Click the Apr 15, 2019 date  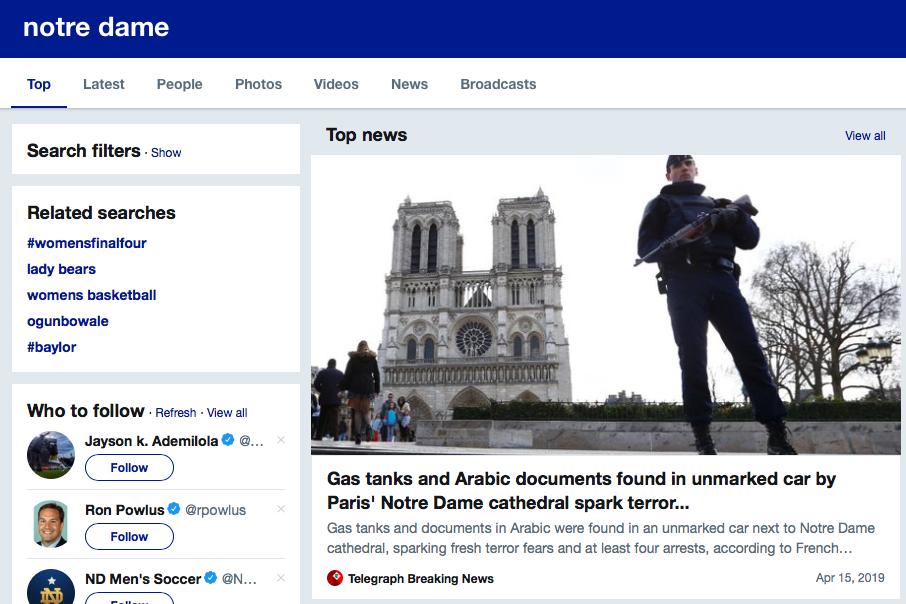pyautogui.click(x=850, y=578)
